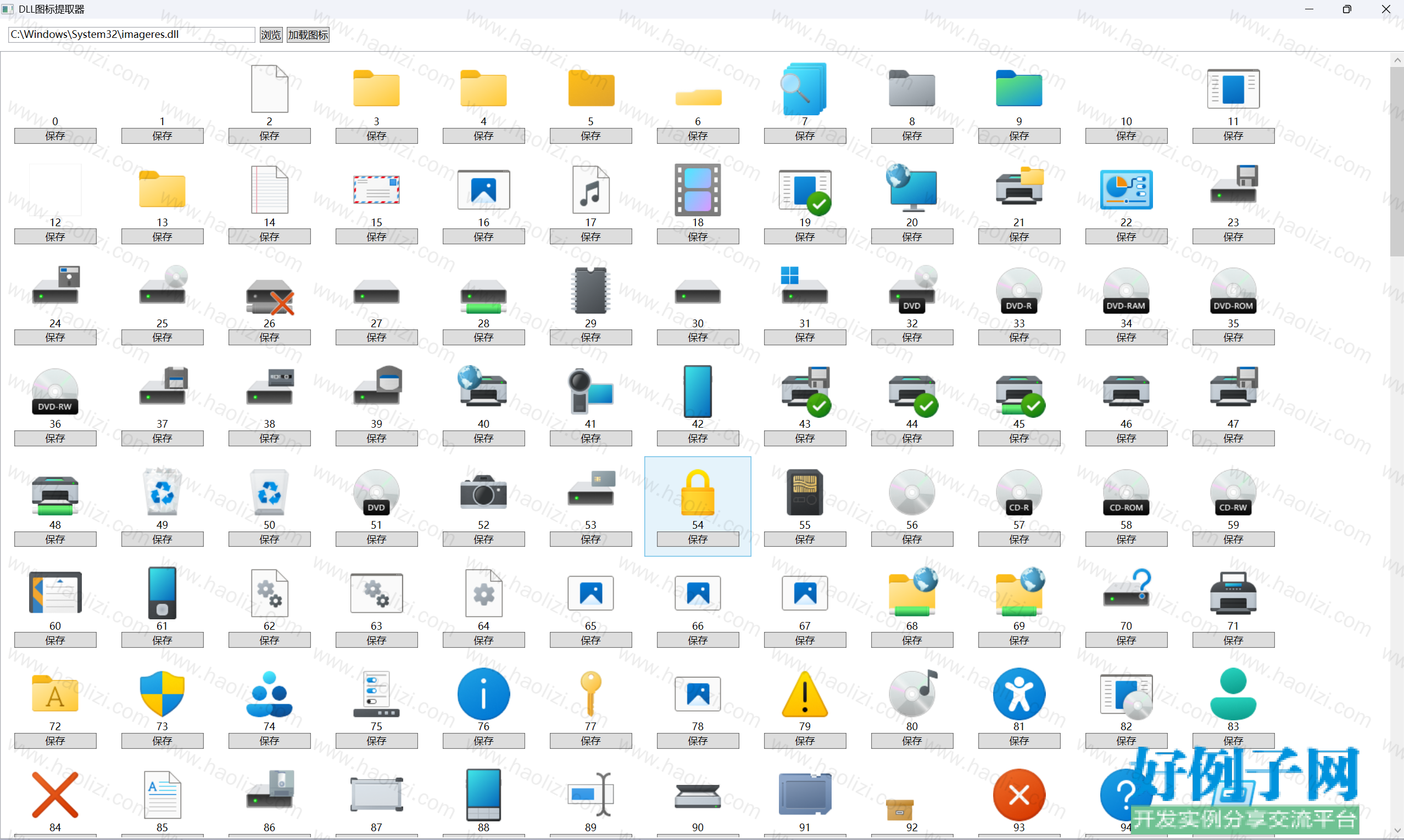The height and width of the screenshot is (840, 1404).
Task: Select the flatbed scanner icon 90
Action: (x=698, y=796)
